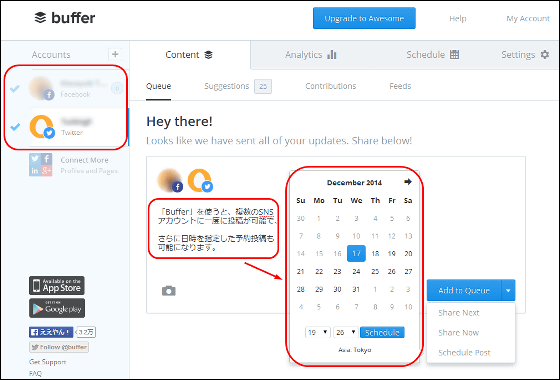Click the gear icon on Settings tab
Screen dimensions: 560x380
[545, 54]
